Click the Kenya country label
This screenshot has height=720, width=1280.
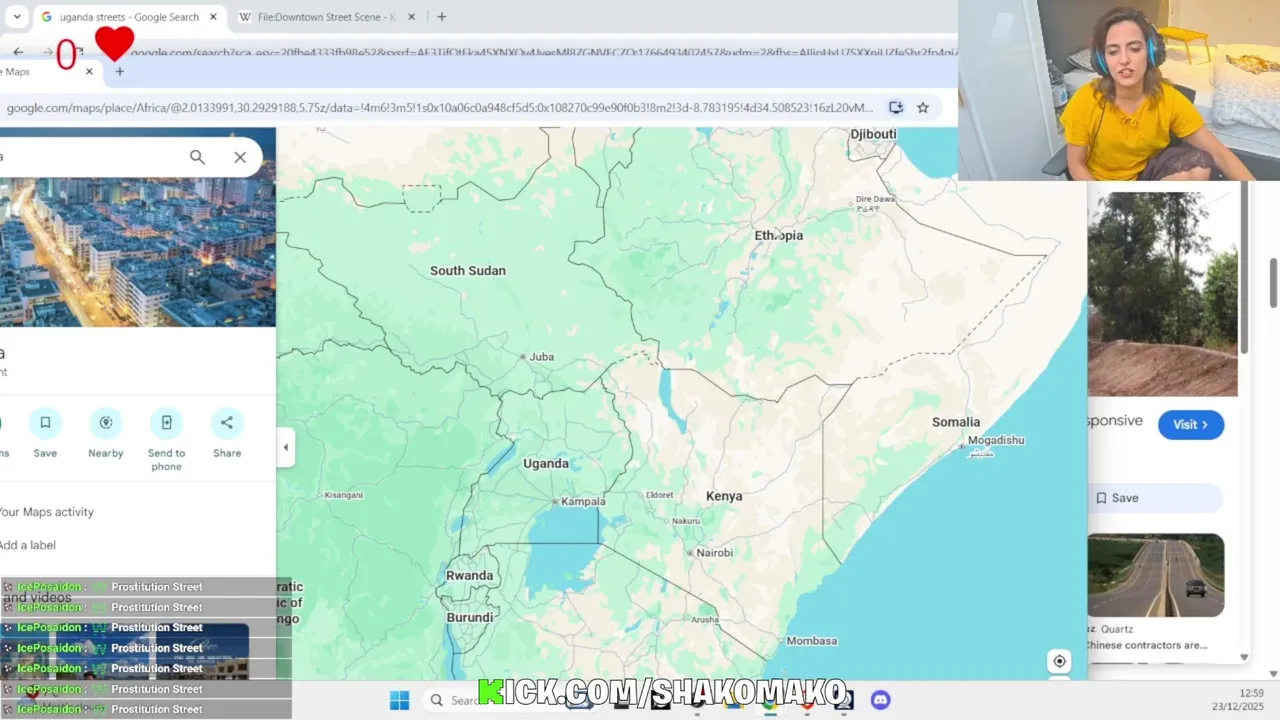[x=724, y=496]
